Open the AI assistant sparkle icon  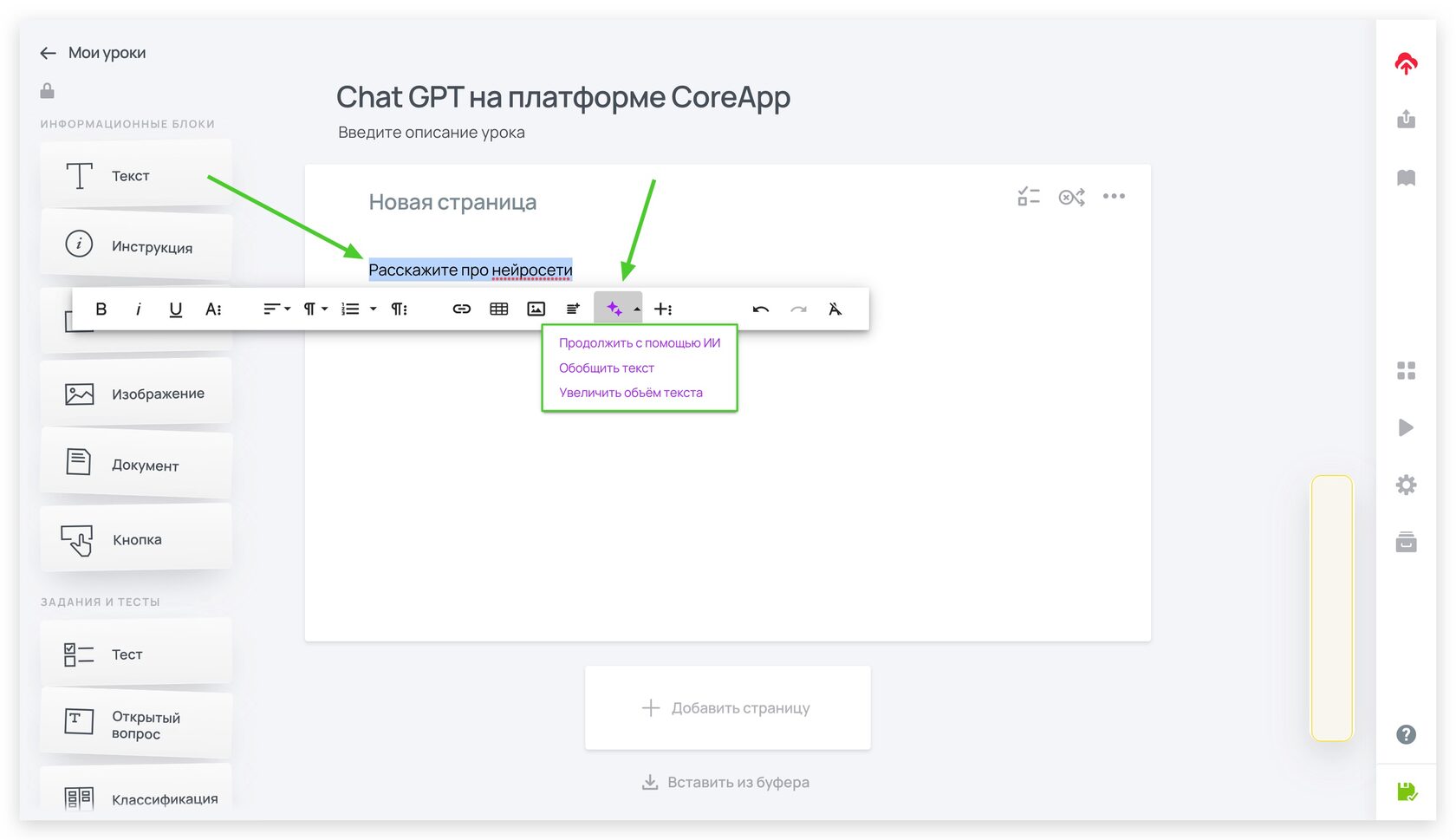click(x=613, y=309)
